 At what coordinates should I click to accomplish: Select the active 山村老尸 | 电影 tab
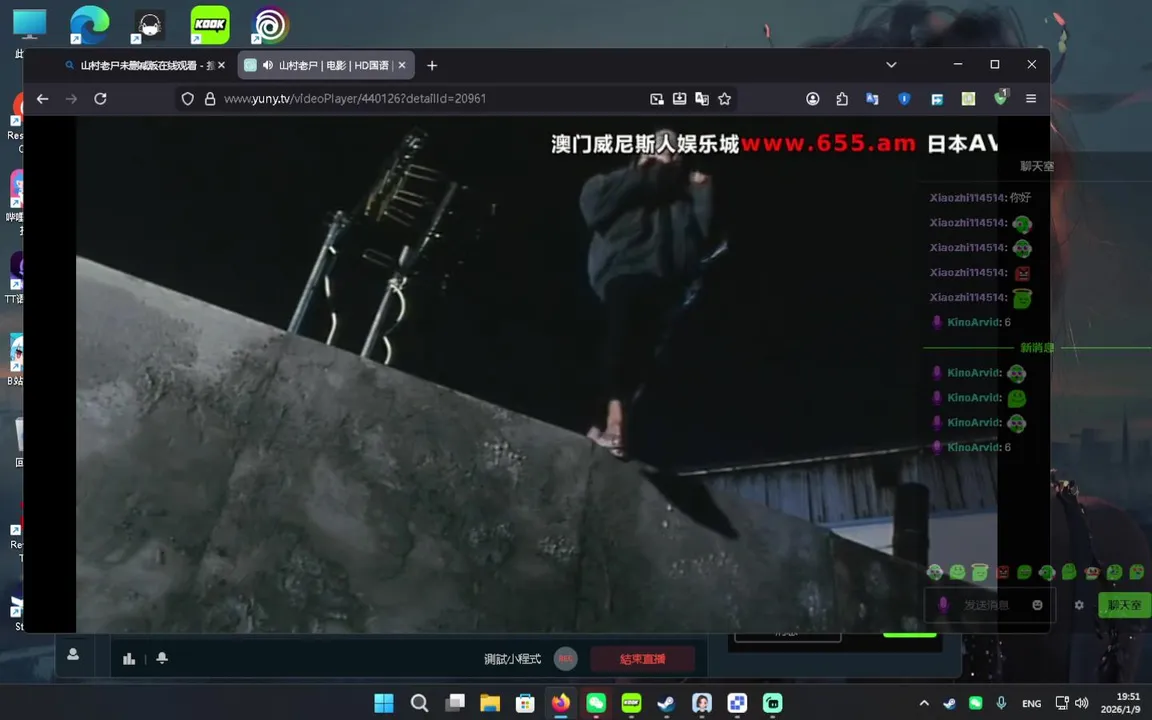[x=326, y=65]
